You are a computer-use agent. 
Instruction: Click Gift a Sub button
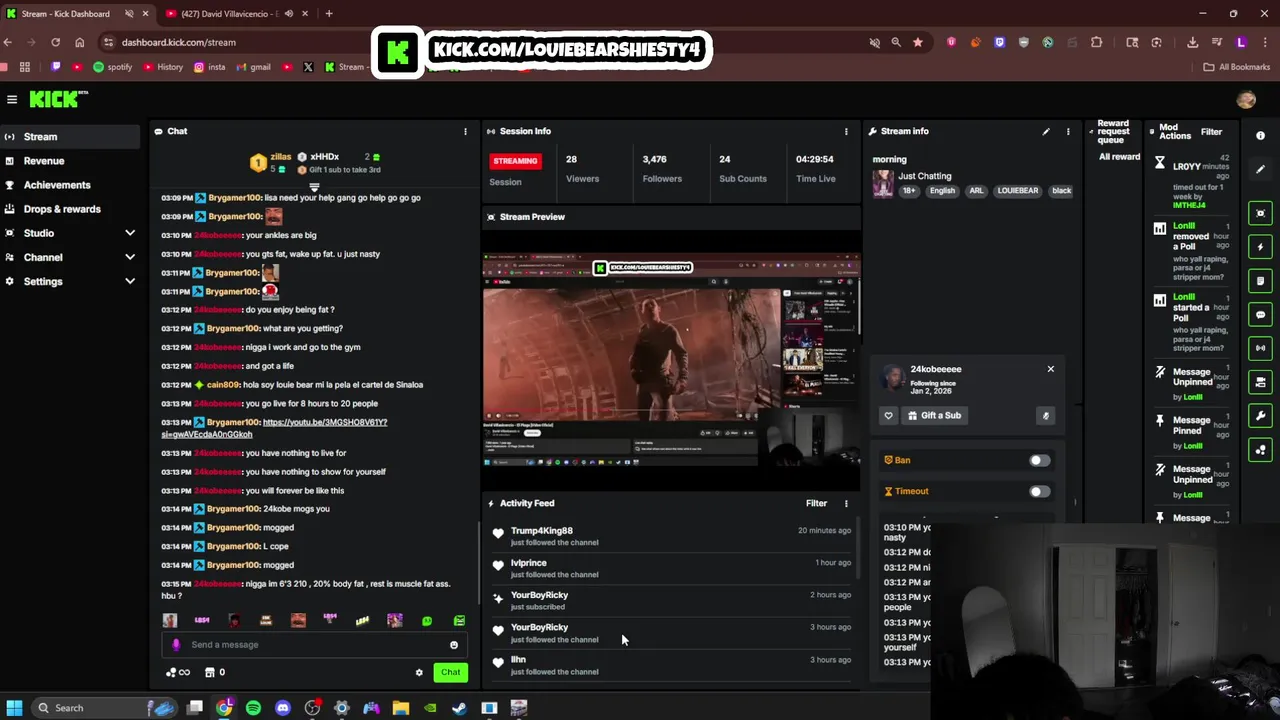(936, 416)
